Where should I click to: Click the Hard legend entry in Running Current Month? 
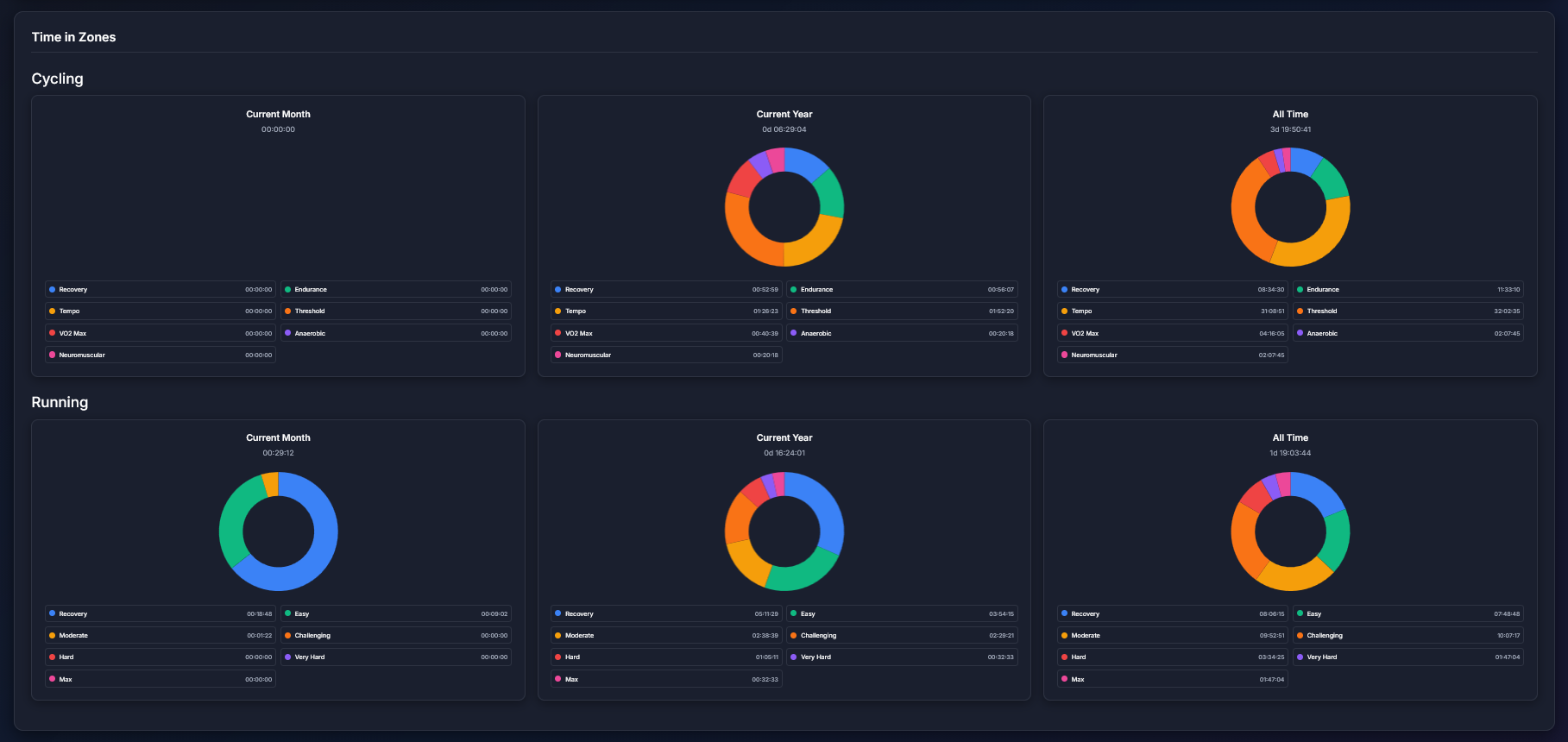click(x=66, y=657)
